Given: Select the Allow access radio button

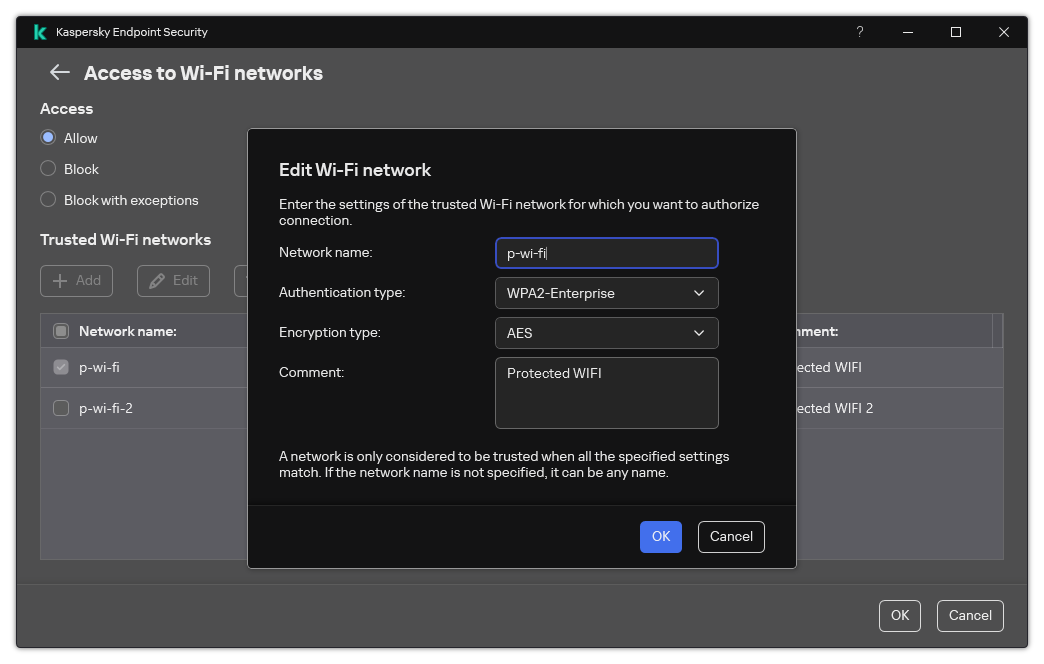Looking at the screenshot, I should tap(48, 137).
